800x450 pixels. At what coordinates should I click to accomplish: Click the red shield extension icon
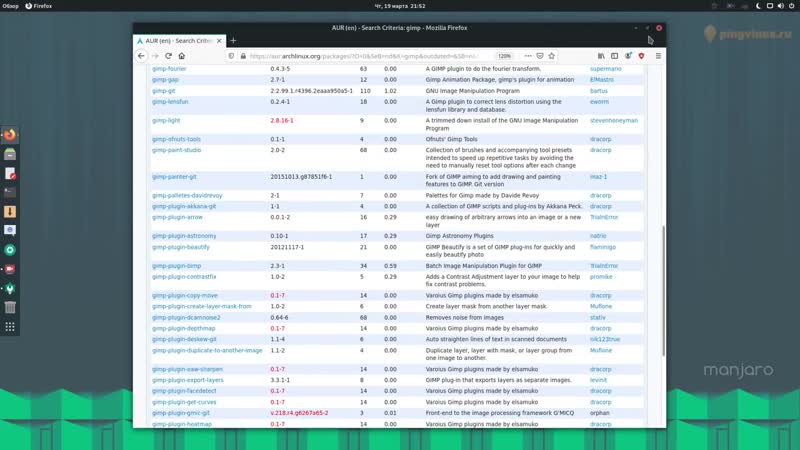click(x=641, y=56)
